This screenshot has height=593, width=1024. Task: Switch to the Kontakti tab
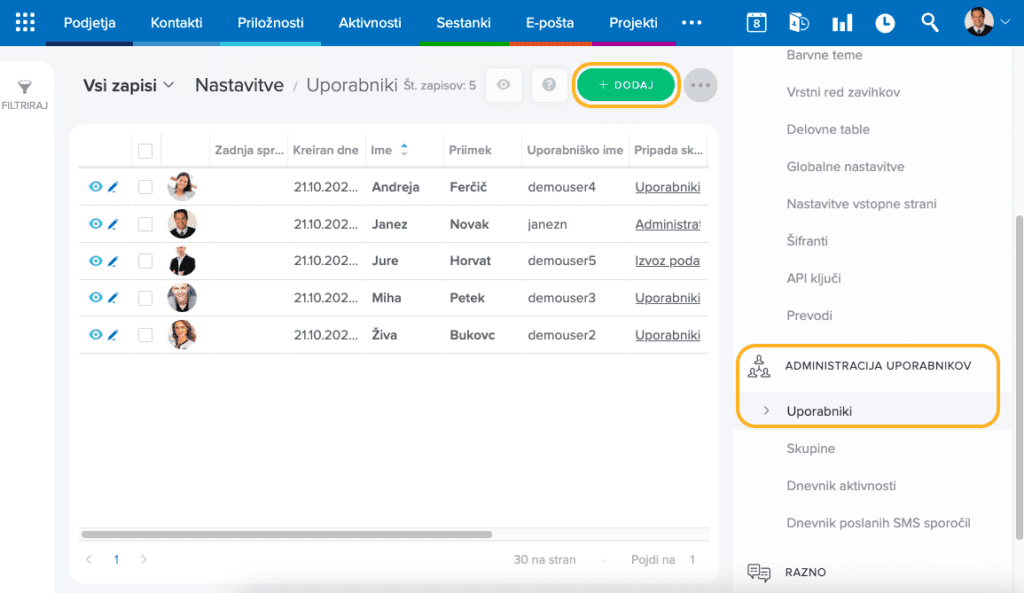(176, 22)
